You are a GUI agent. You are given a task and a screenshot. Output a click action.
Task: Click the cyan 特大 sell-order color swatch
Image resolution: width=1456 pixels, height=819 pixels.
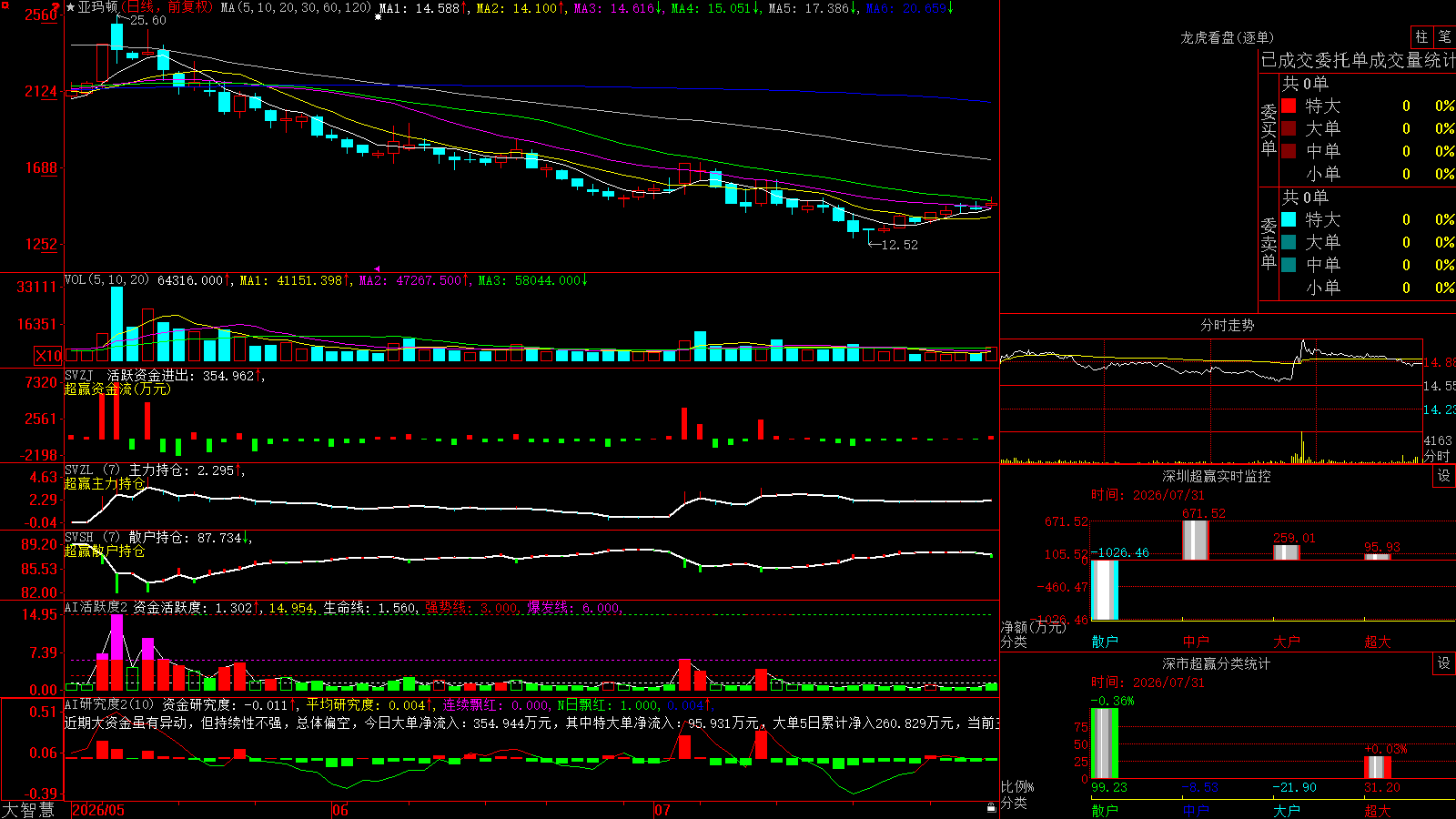point(1289,219)
